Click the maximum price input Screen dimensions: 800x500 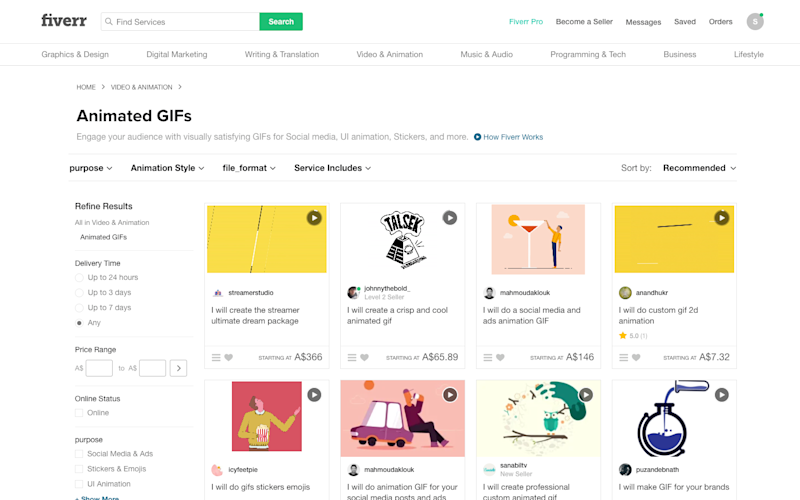pos(153,368)
